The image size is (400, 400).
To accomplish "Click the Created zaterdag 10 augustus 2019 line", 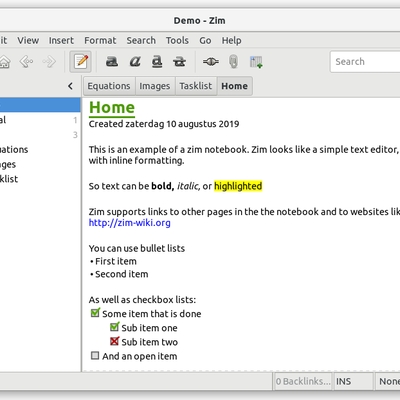I will [x=164, y=124].
